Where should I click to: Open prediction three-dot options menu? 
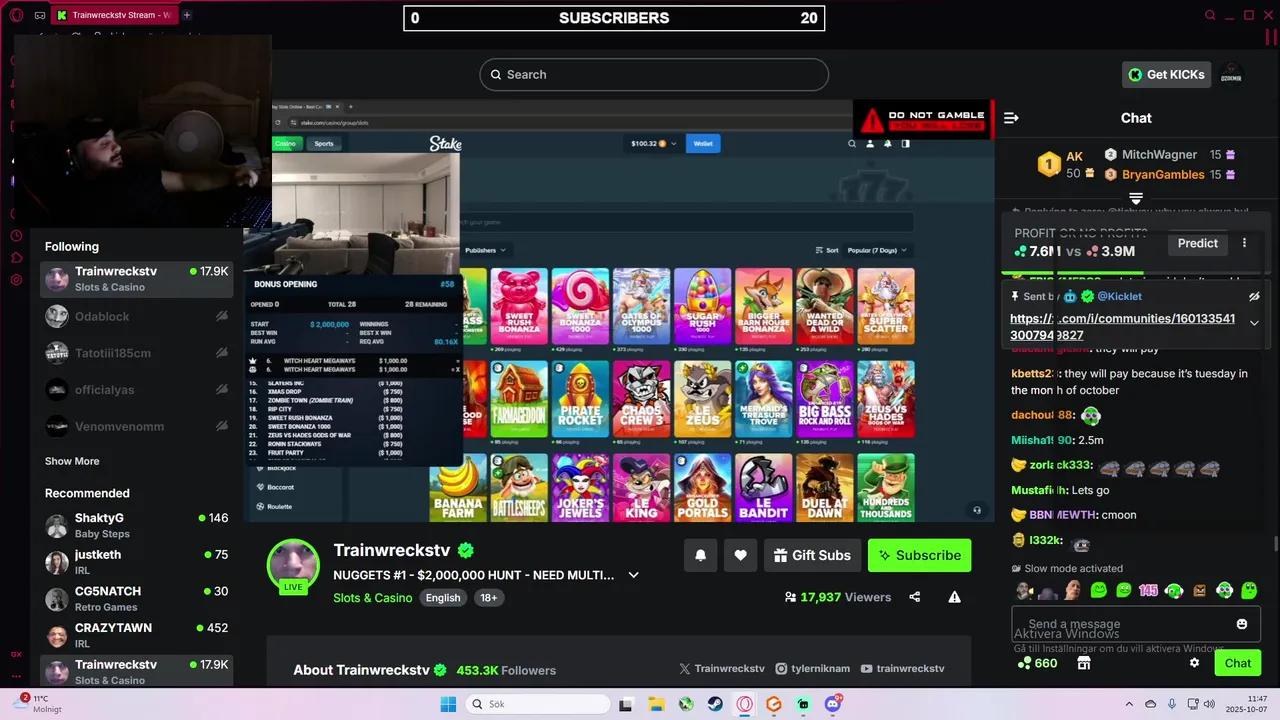tap(1244, 243)
